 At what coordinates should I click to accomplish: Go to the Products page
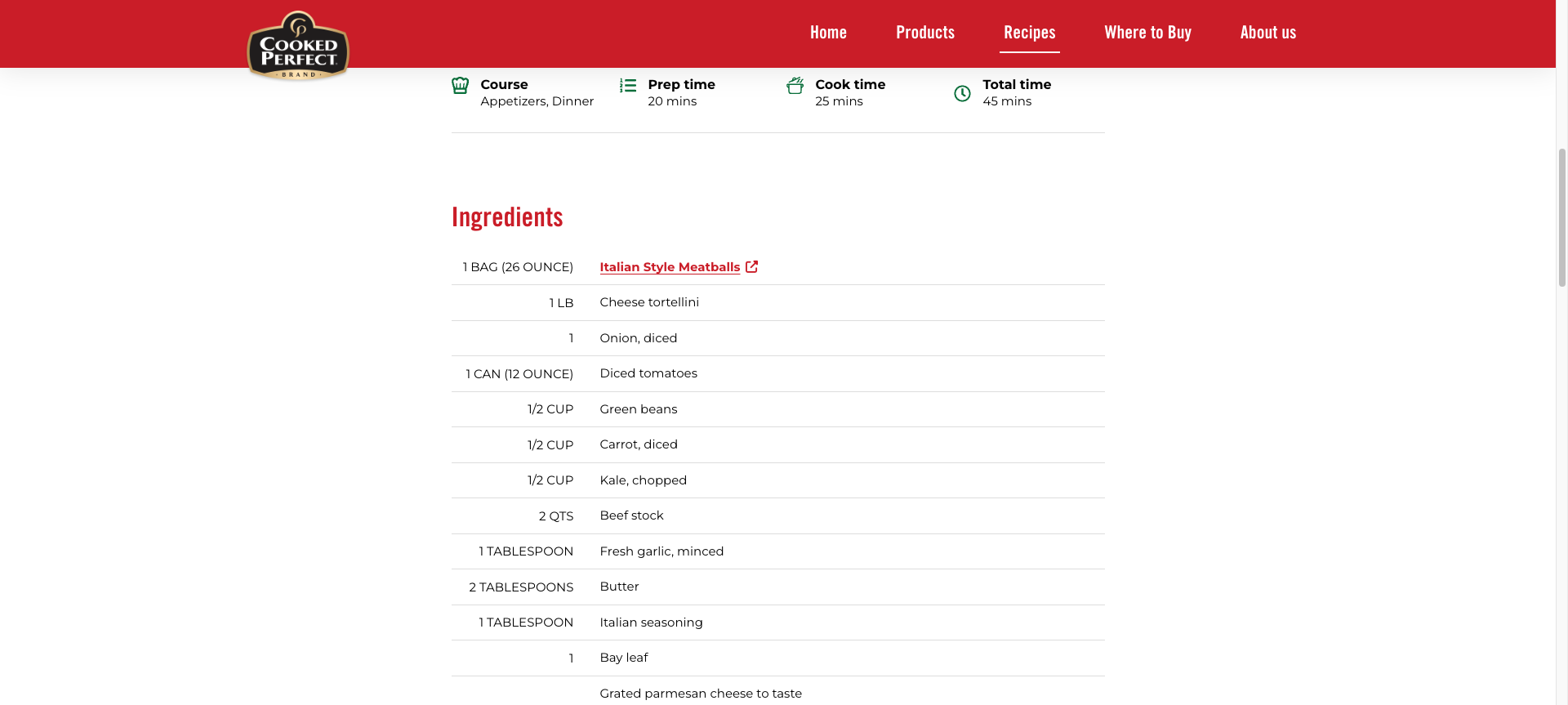click(x=925, y=33)
